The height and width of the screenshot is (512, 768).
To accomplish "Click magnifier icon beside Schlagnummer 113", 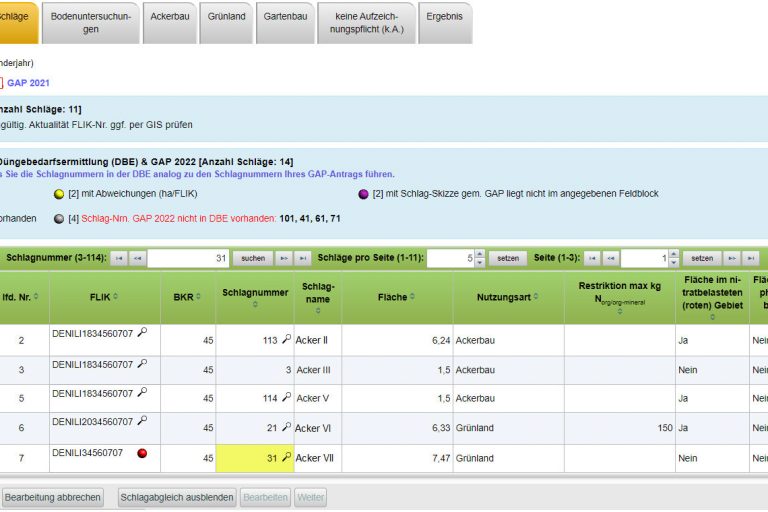I will coord(286,339).
